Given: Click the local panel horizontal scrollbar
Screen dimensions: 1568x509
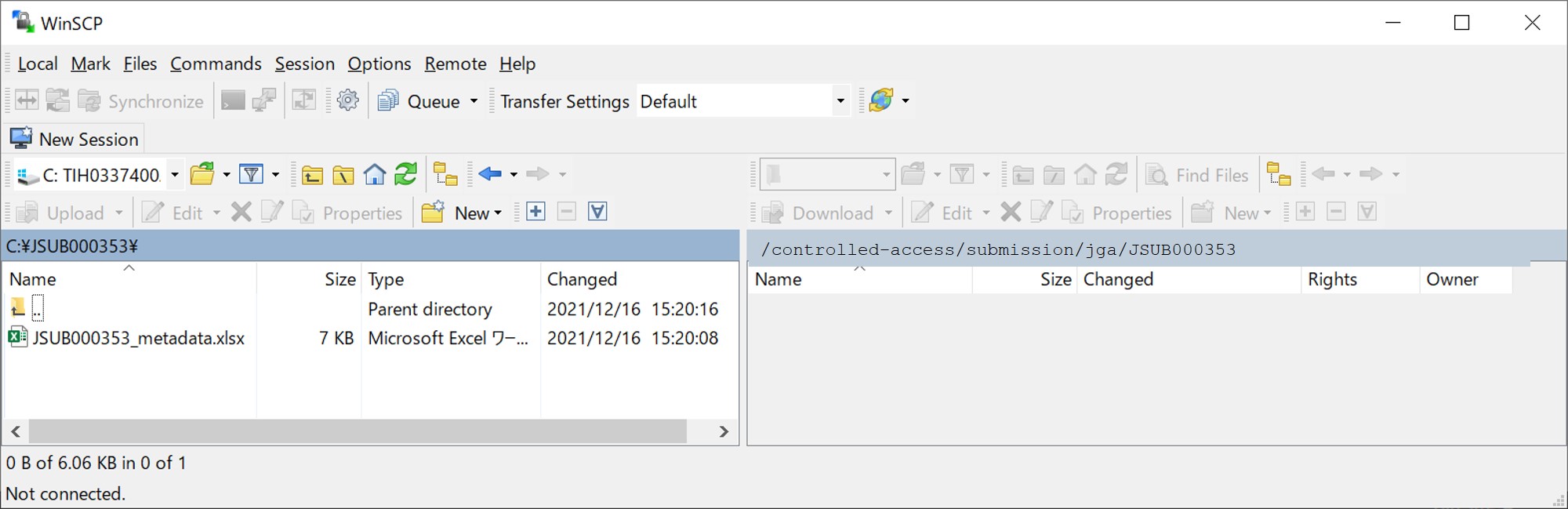Looking at the screenshot, I should (x=358, y=431).
